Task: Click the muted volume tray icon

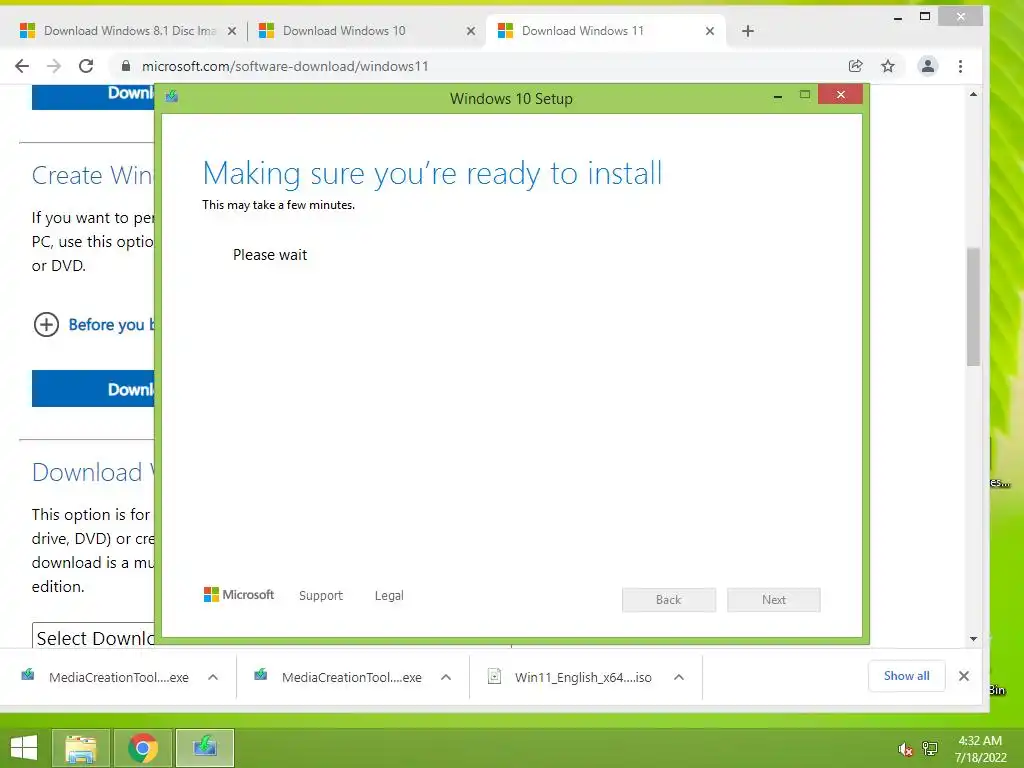Action: coord(904,749)
